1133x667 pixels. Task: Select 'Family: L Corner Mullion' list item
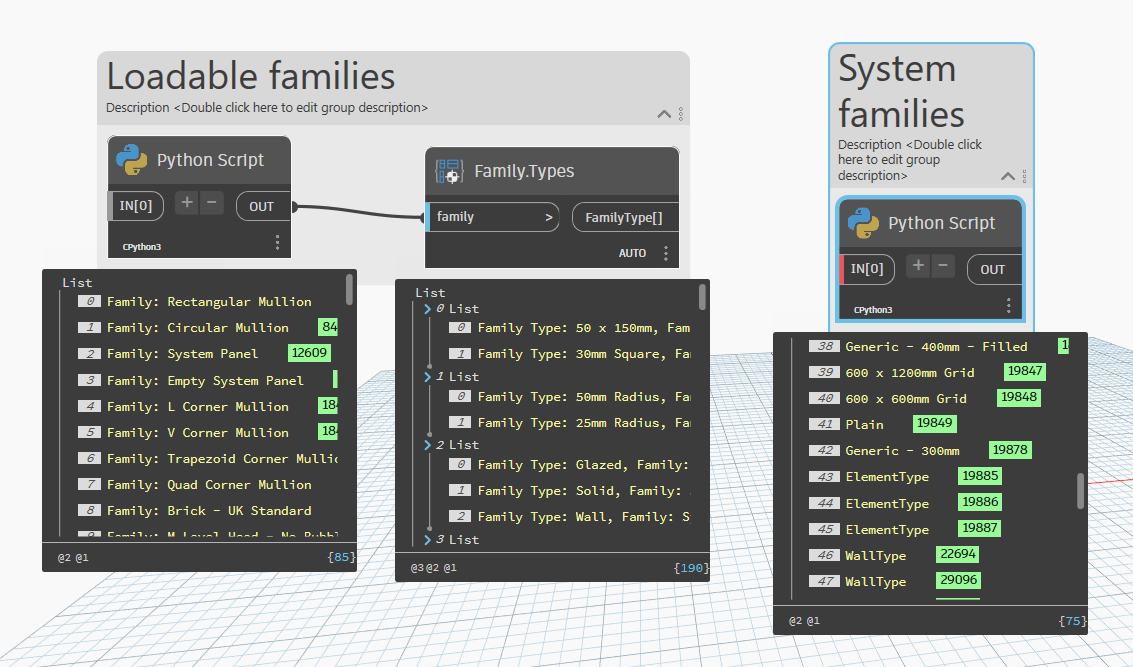click(x=197, y=406)
